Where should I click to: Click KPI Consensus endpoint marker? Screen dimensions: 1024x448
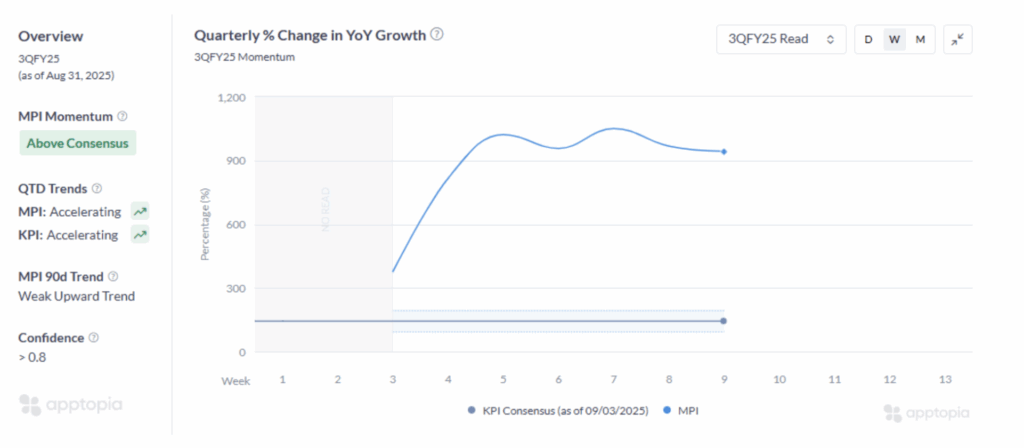click(723, 321)
